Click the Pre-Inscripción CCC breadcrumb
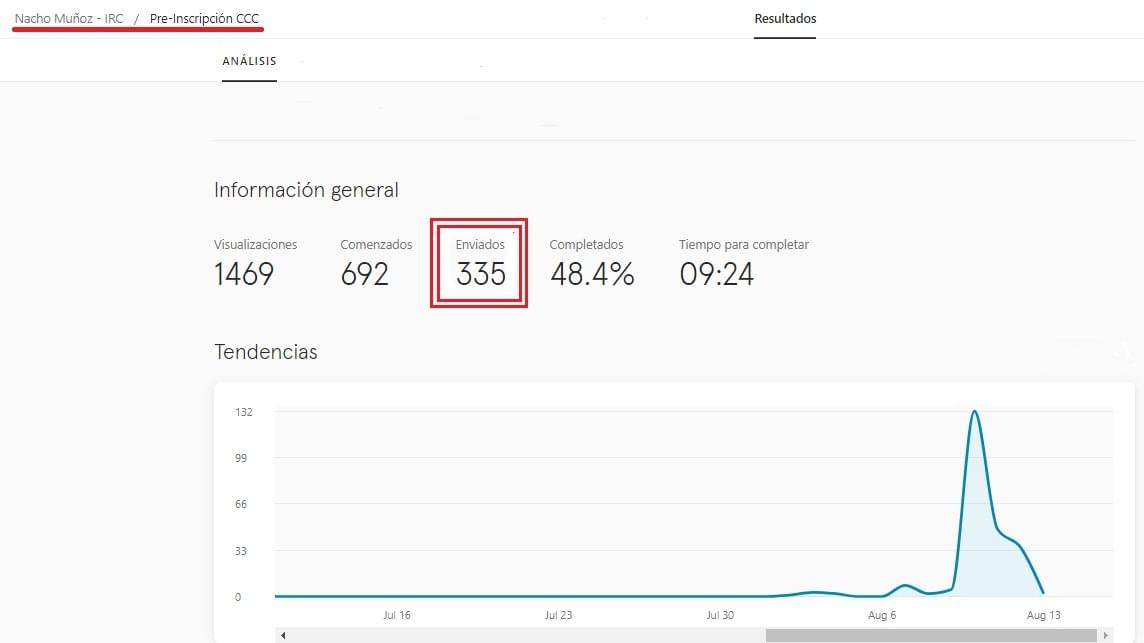Viewport: 1144px width, 643px height. pyautogui.click(x=204, y=19)
